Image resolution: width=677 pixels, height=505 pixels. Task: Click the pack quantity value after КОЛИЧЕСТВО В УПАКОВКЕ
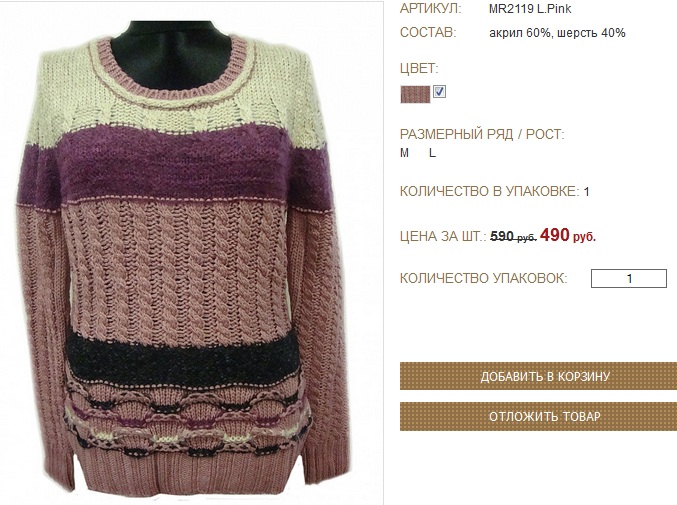586,192
